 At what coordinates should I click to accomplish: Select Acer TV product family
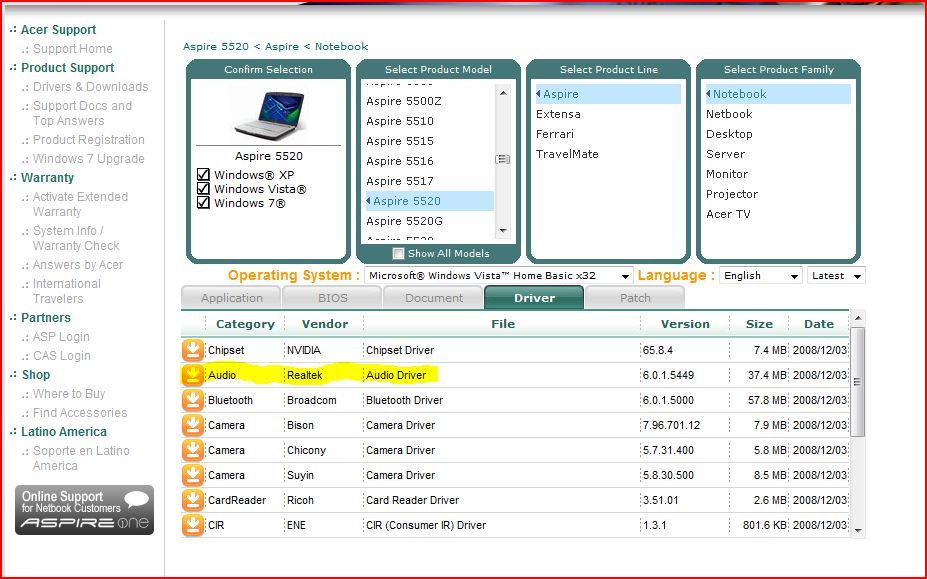point(728,214)
